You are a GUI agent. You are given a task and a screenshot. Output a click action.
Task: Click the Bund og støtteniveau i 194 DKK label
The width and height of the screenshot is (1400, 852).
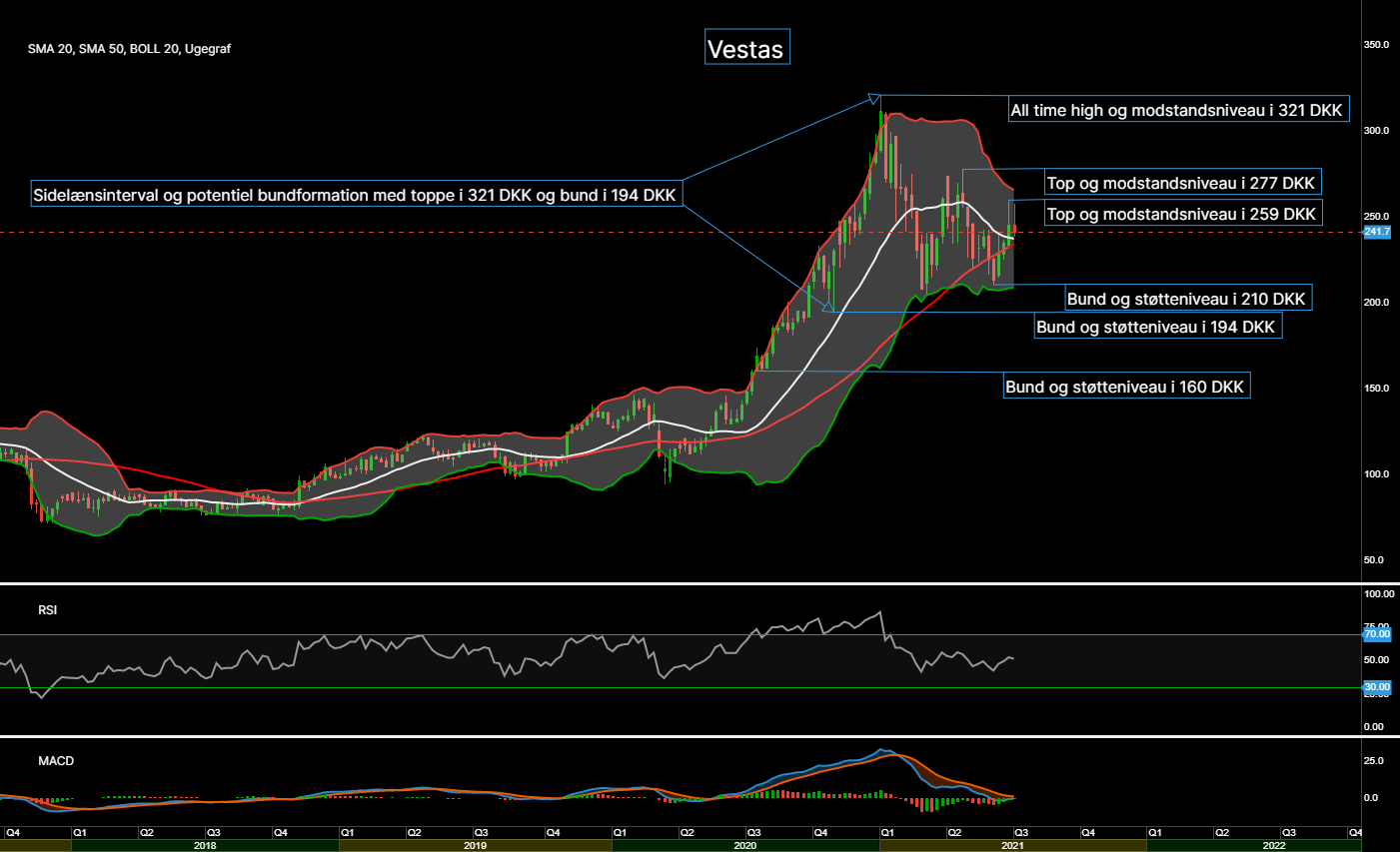(1156, 327)
